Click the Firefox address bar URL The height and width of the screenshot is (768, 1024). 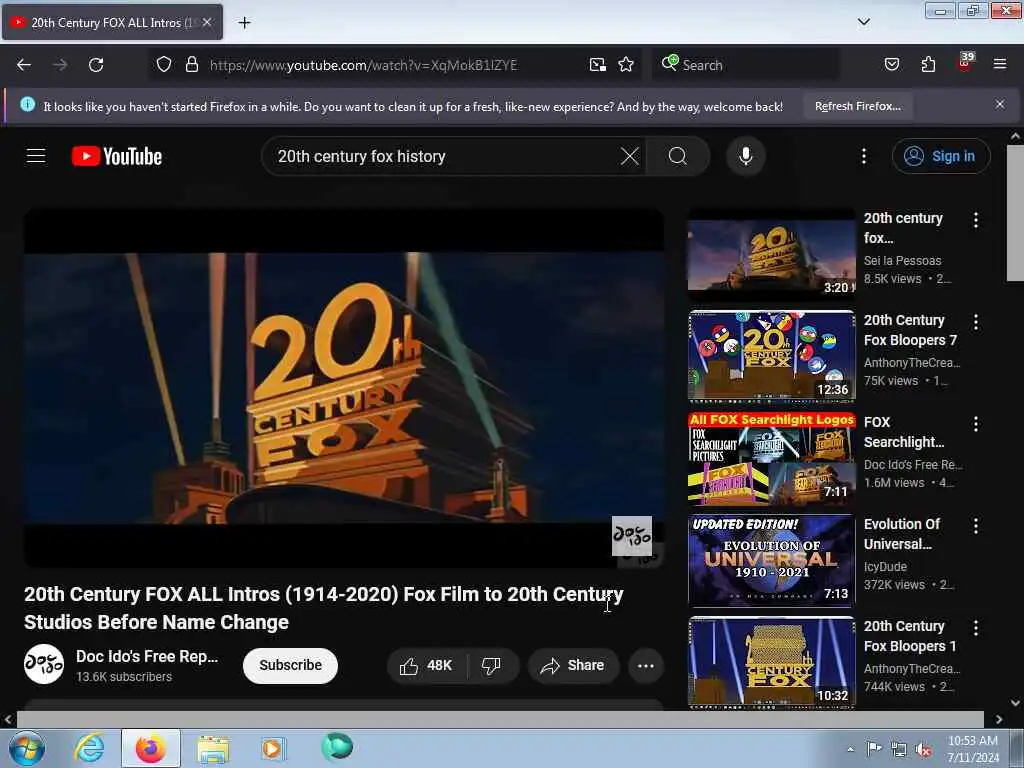pyautogui.click(x=363, y=65)
